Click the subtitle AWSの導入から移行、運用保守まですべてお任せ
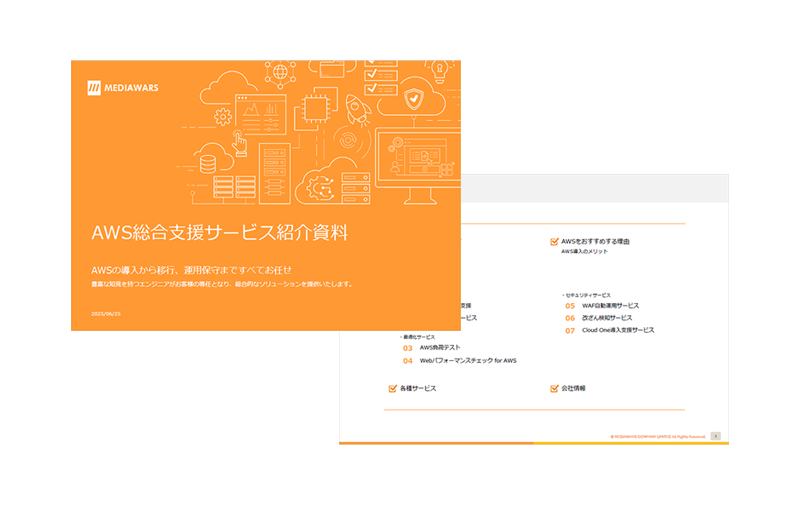The image size is (800, 505). coord(191,270)
